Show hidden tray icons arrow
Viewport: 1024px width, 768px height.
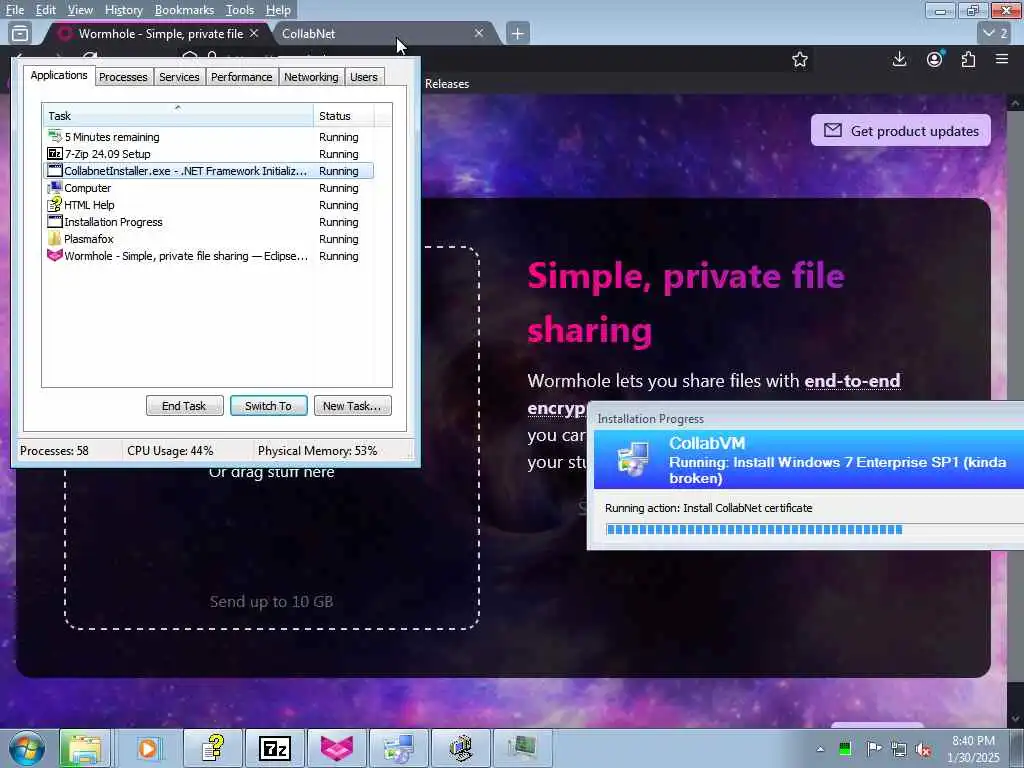point(820,749)
